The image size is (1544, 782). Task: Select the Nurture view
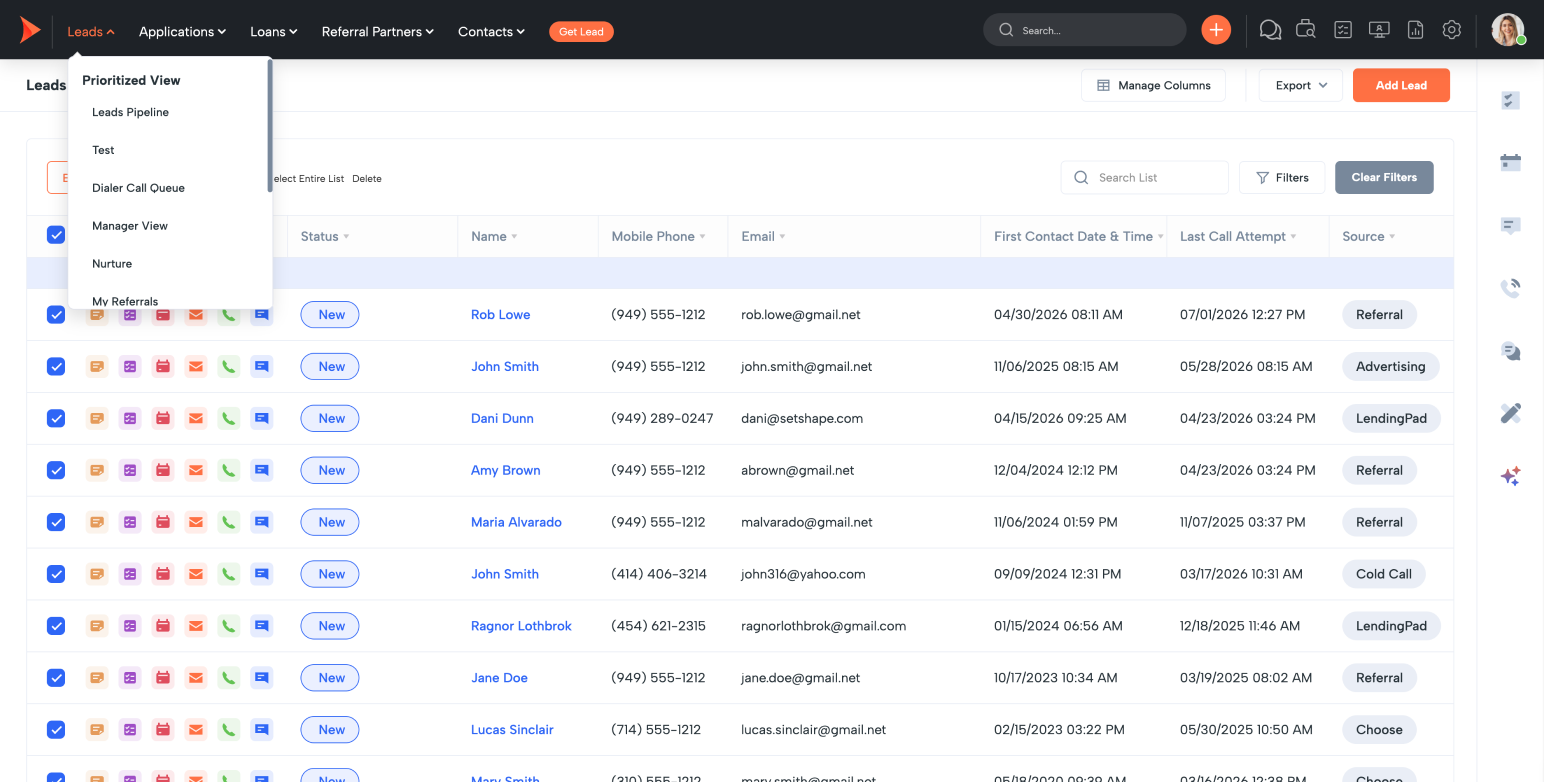pos(112,264)
